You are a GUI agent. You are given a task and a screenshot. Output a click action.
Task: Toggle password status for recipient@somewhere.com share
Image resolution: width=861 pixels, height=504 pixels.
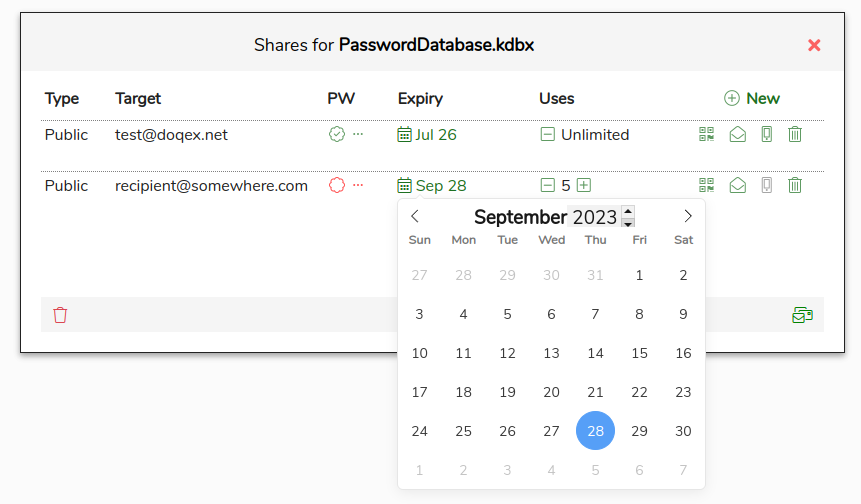pyautogui.click(x=337, y=185)
